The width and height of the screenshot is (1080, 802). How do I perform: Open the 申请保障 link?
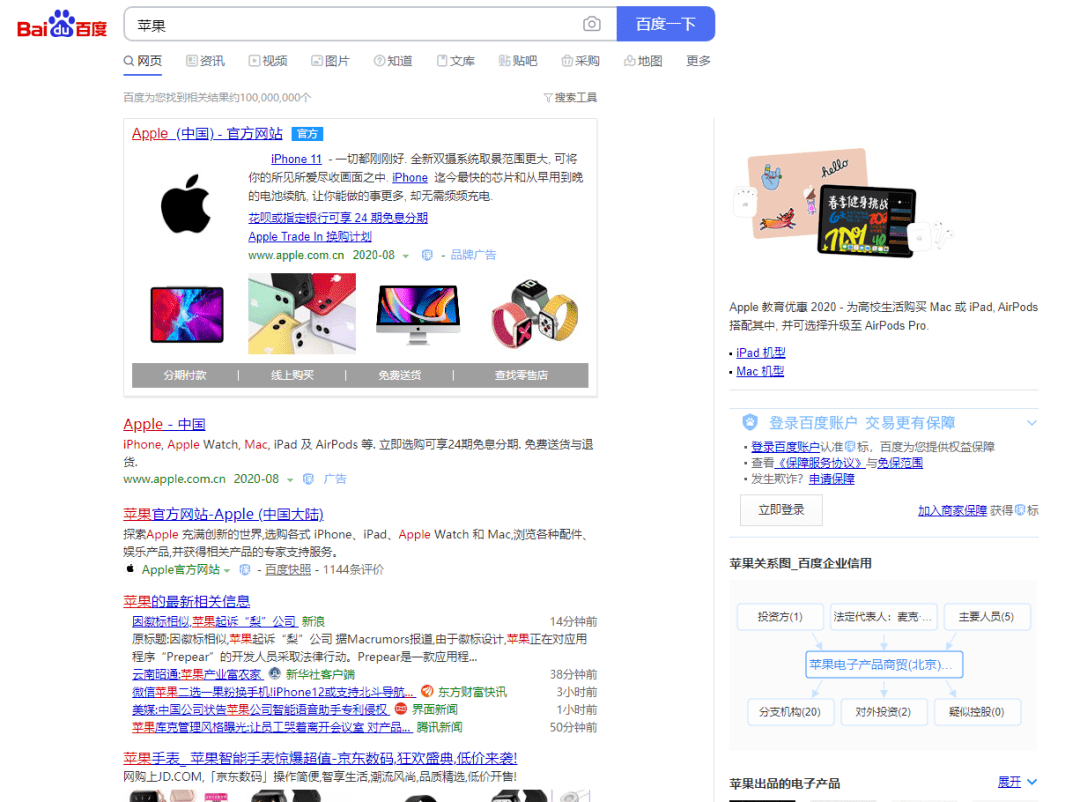831,479
